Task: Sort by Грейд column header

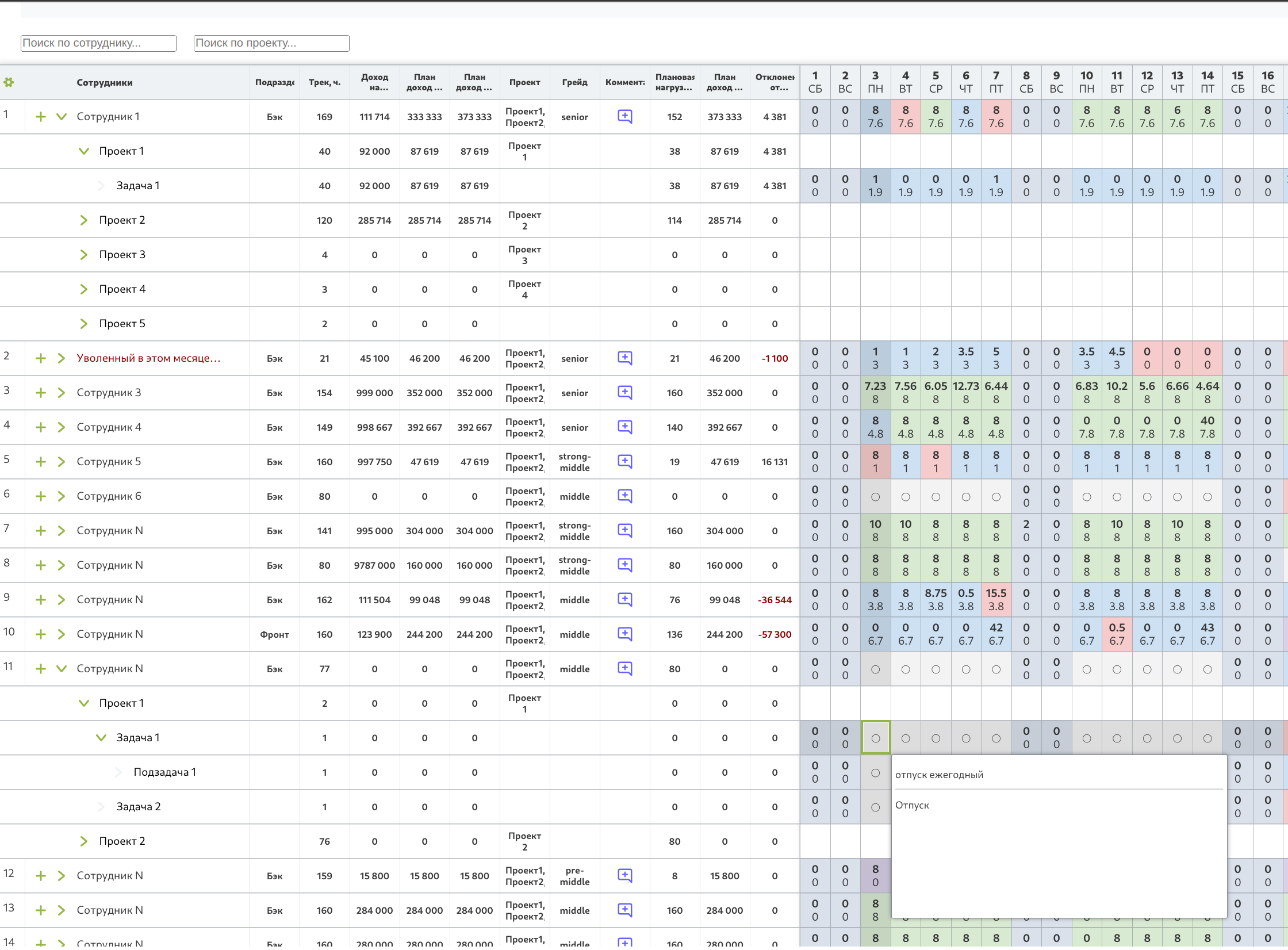Action: click(x=574, y=82)
